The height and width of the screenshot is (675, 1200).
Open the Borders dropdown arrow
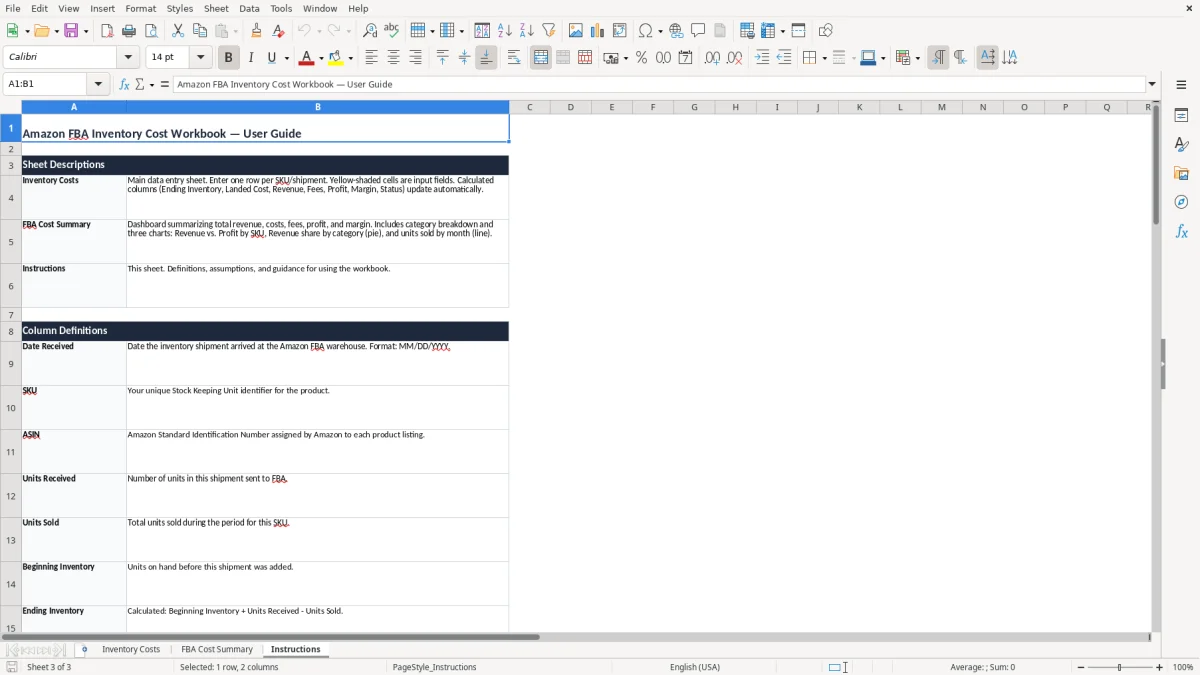[823, 58]
